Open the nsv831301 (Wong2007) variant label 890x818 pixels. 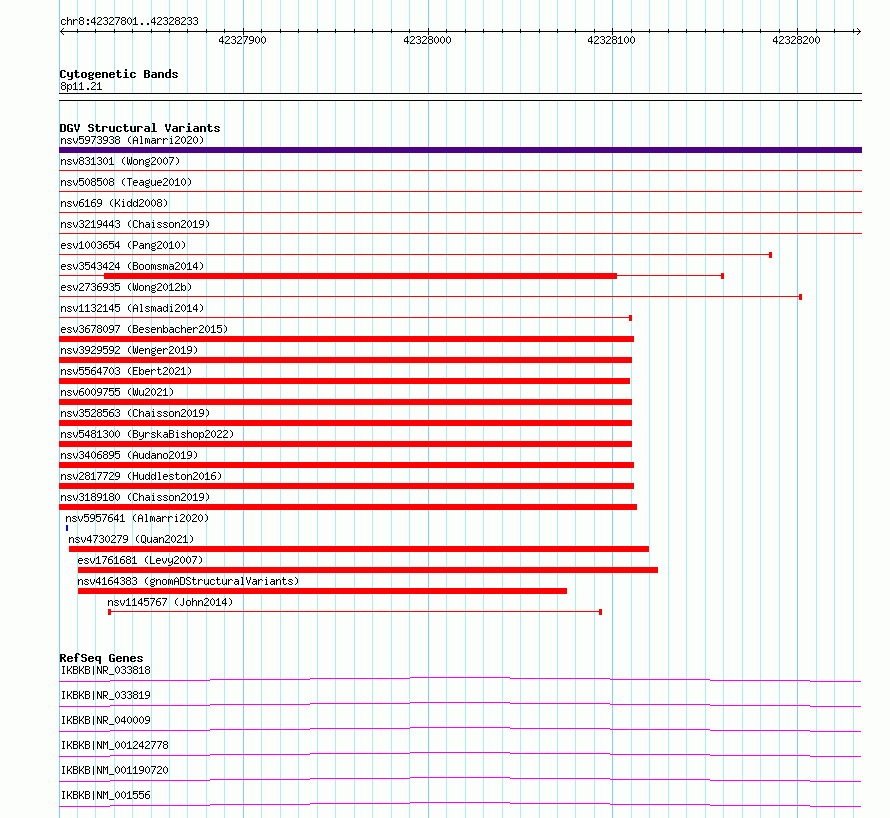[x=120, y=161]
